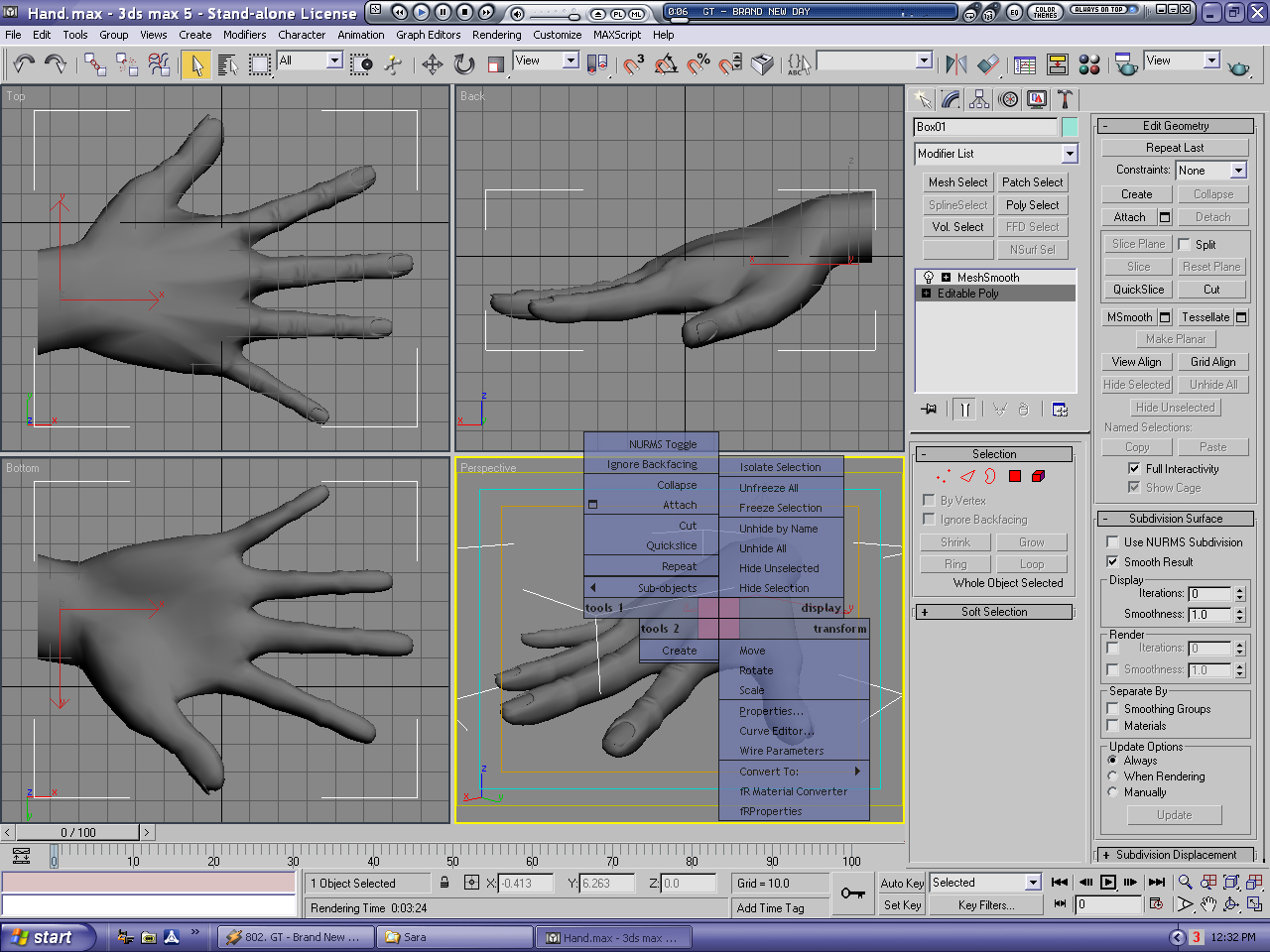Toggle the Angle Snap magnet icon
The width and height of the screenshot is (1270, 952).
pos(667,64)
